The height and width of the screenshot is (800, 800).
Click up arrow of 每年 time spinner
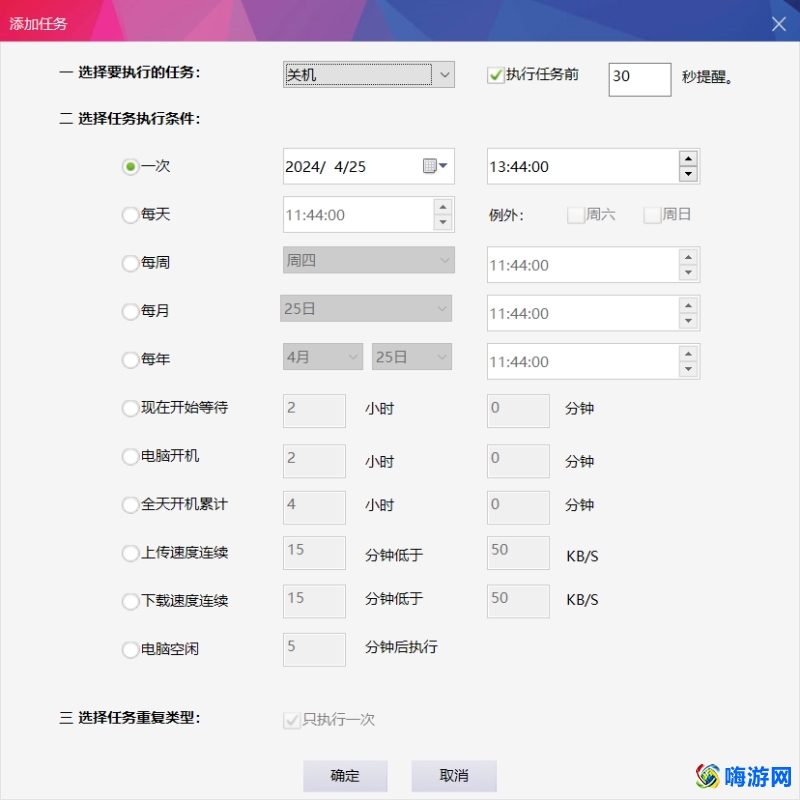pos(688,353)
